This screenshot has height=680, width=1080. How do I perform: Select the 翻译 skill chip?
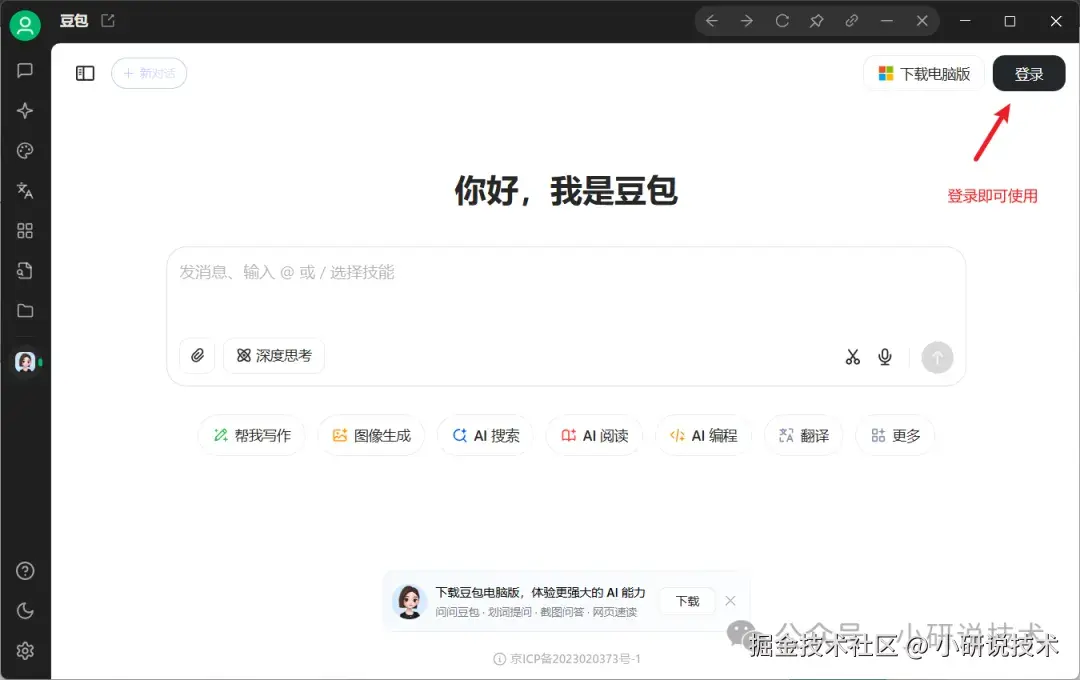804,435
